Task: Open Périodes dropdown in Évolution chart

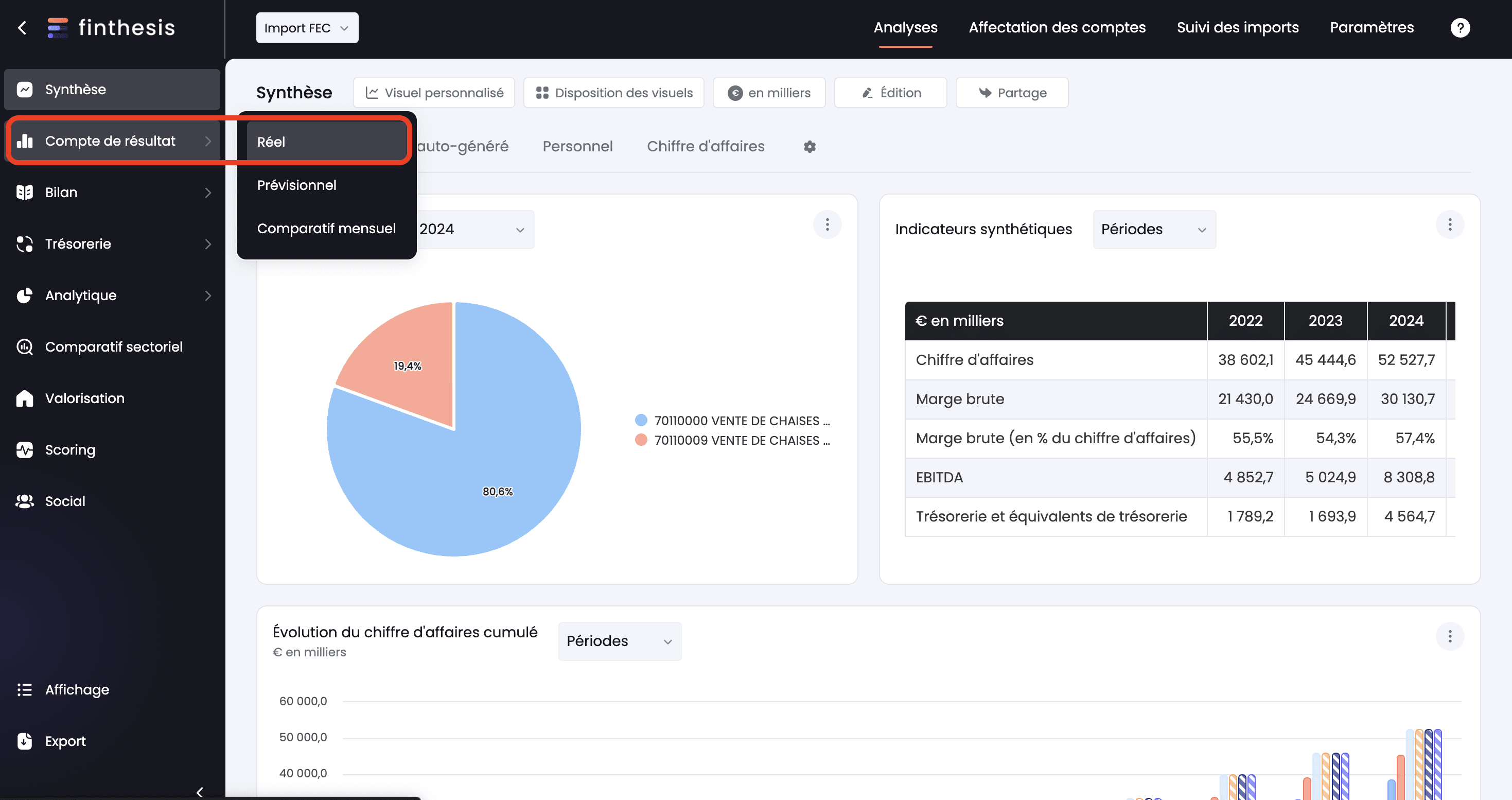Action: point(620,641)
